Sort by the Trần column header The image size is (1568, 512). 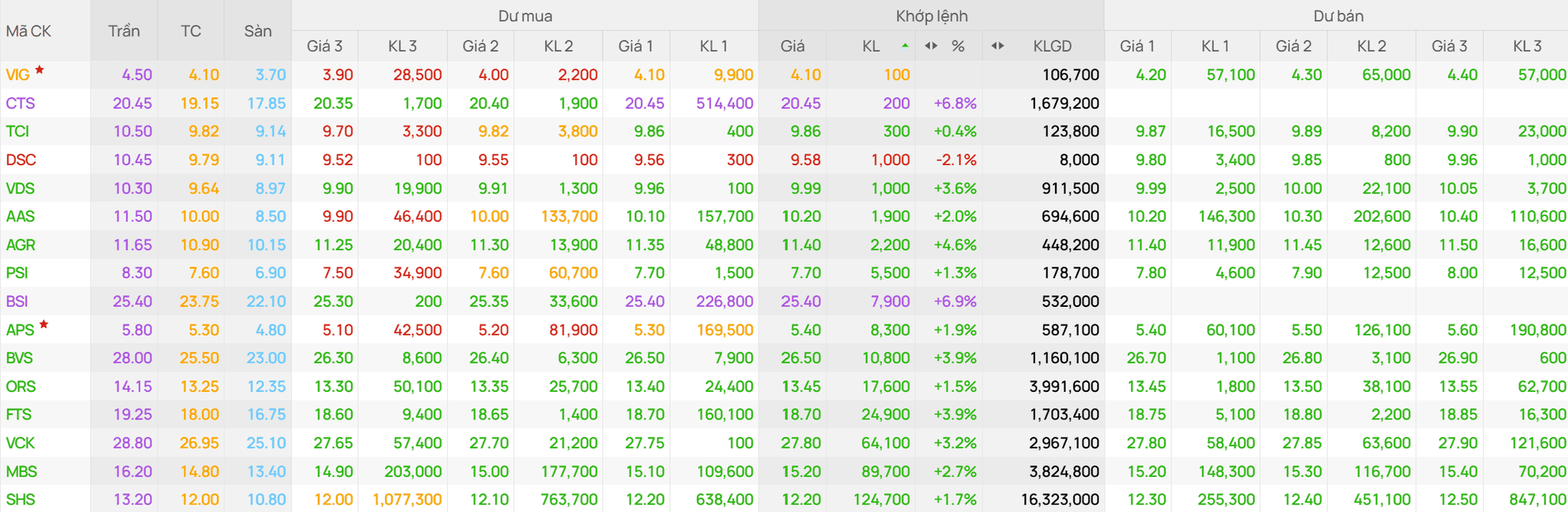[124, 31]
